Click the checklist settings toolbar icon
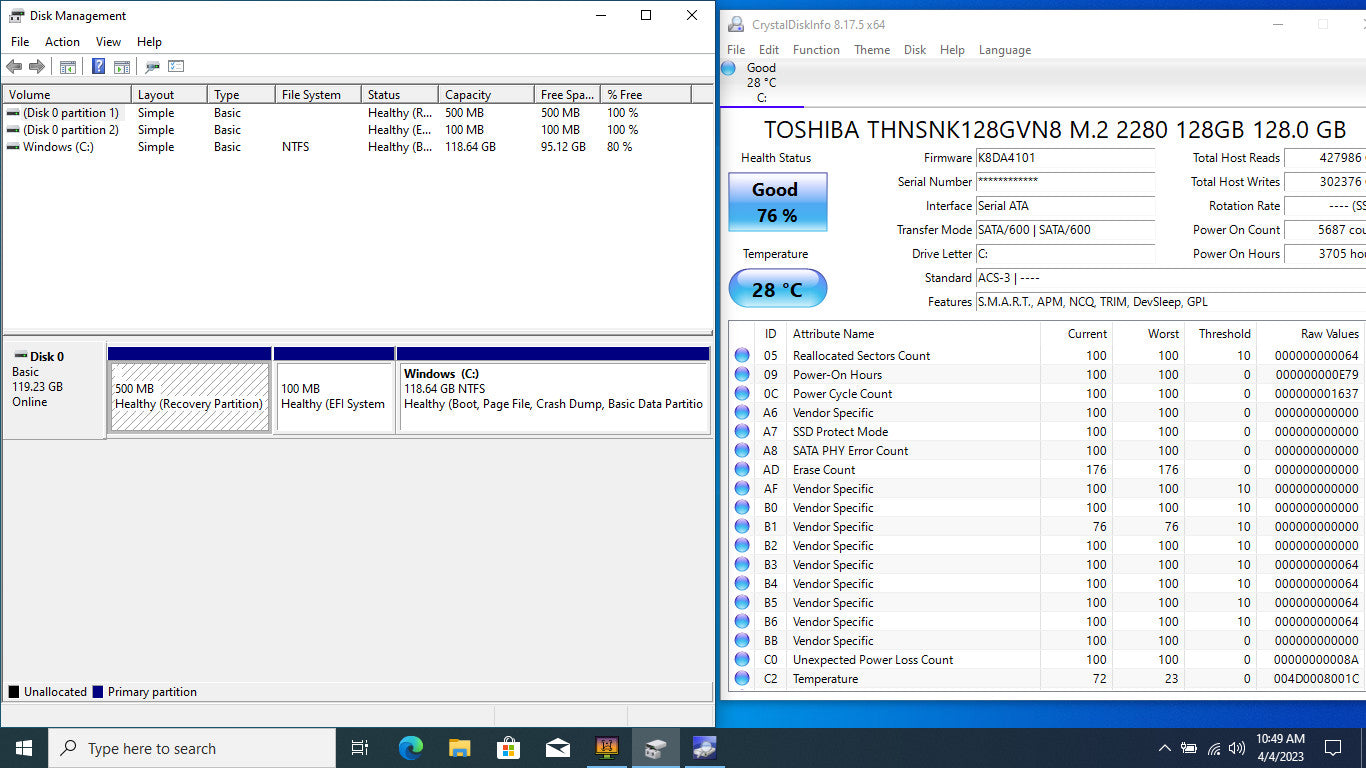1366x768 pixels. coord(176,67)
